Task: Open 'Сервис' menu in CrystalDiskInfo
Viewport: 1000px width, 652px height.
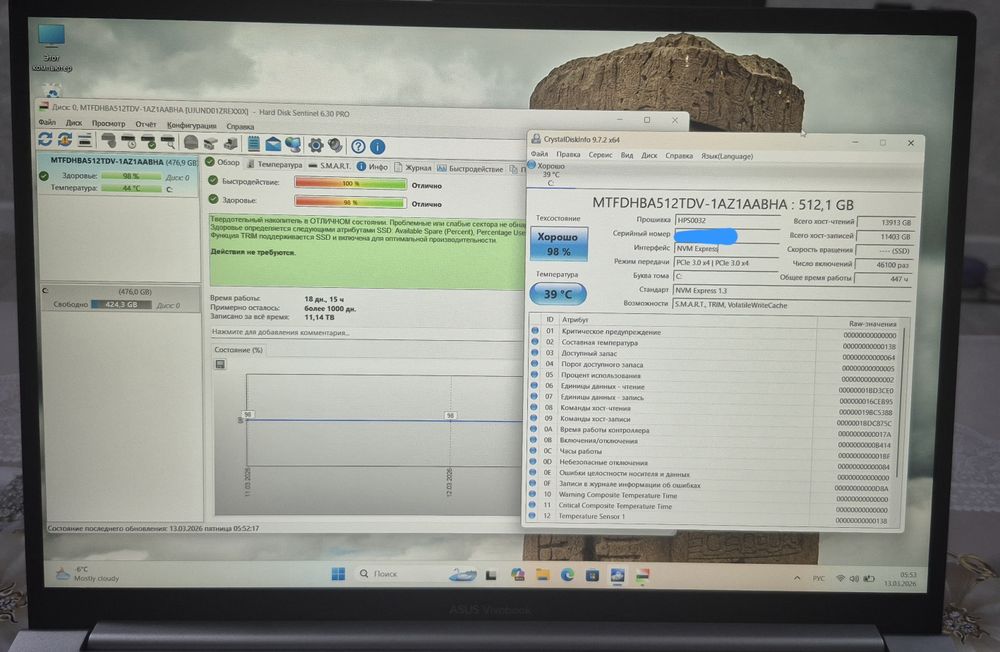Action: 600,155
